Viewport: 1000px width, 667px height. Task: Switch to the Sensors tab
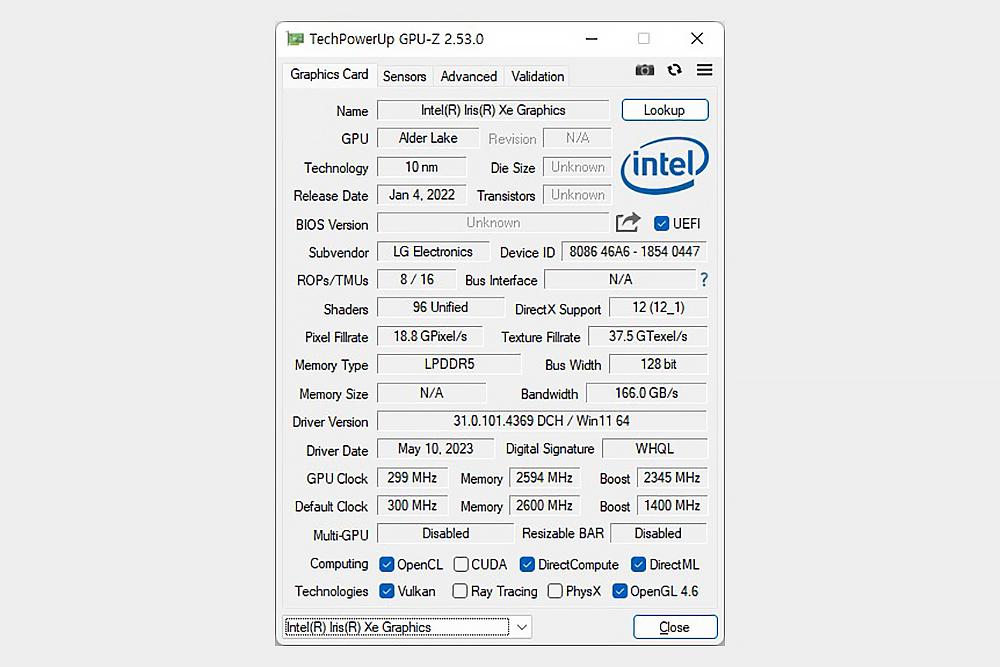click(x=404, y=77)
